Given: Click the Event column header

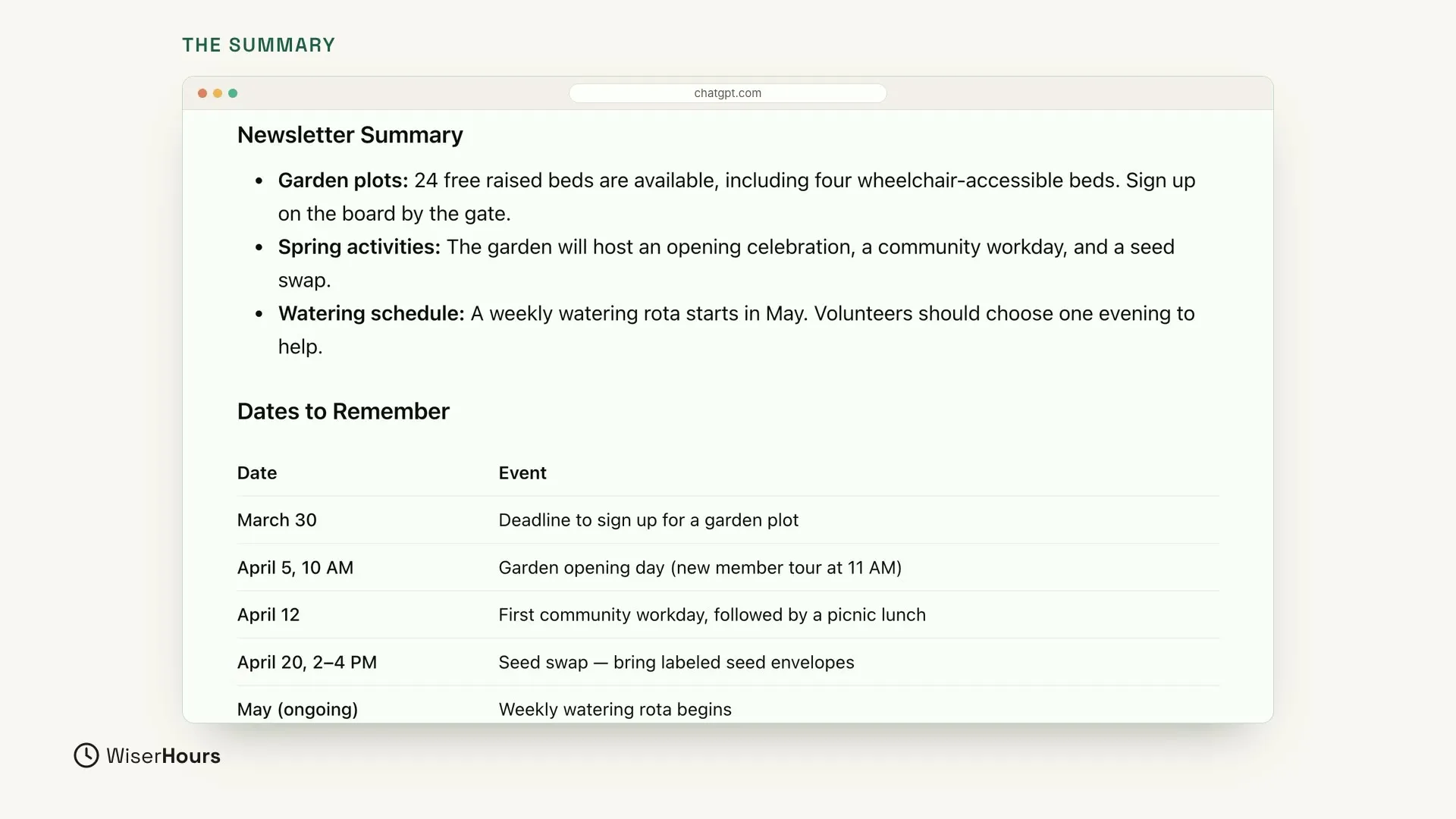Looking at the screenshot, I should [x=522, y=473].
